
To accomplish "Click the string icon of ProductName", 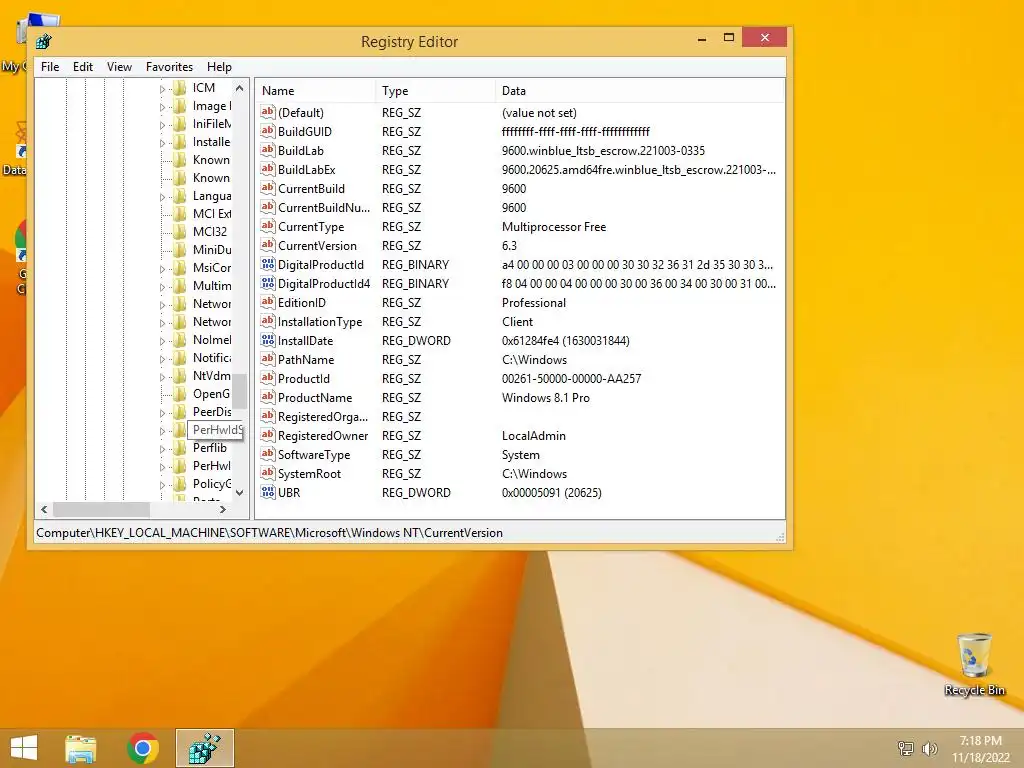I will pyautogui.click(x=268, y=397).
